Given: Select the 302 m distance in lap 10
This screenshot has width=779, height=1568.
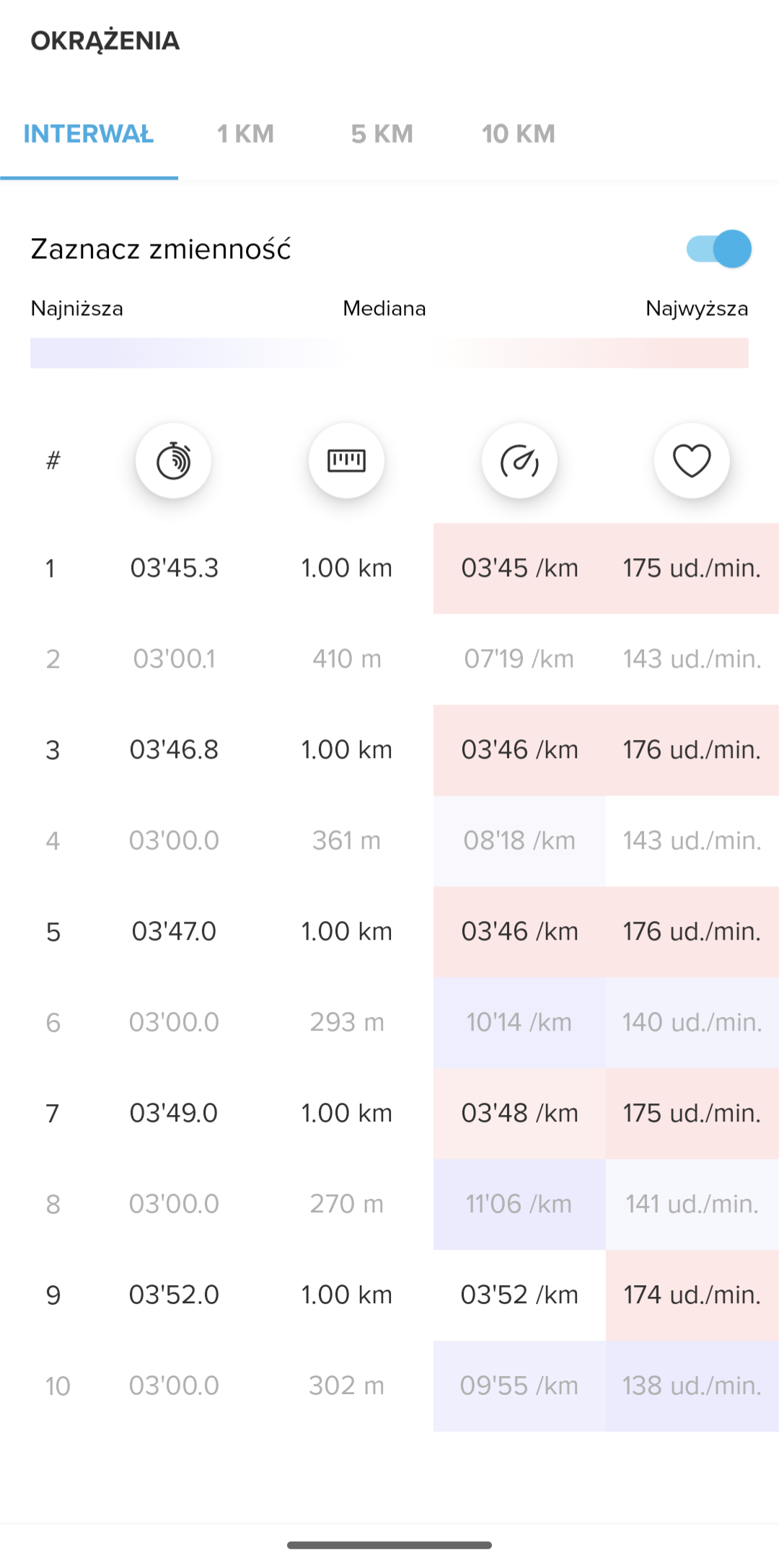Looking at the screenshot, I should tap(346, 1386).
